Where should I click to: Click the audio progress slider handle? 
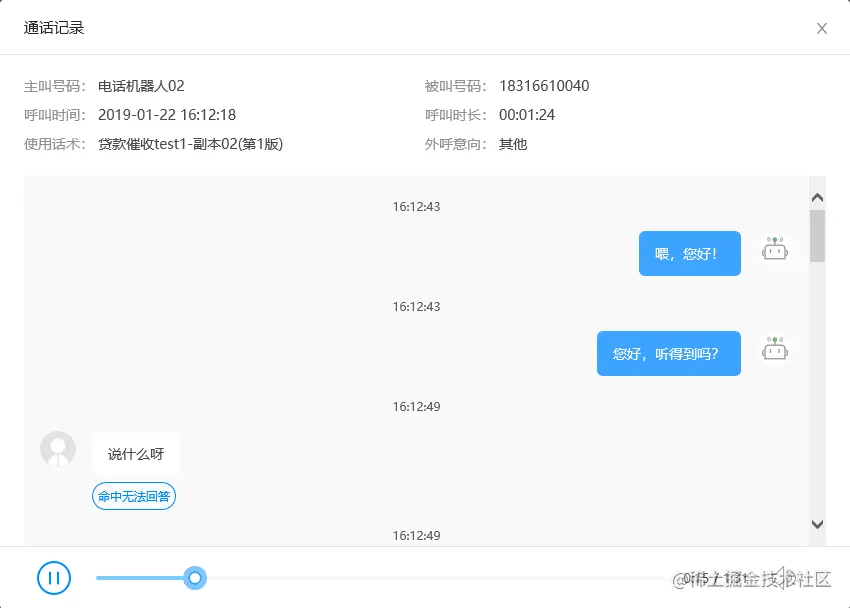click(195, 578)
